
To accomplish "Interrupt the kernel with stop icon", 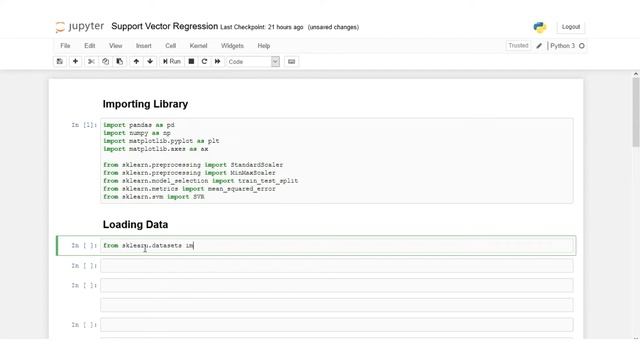I will click(191, 62).
